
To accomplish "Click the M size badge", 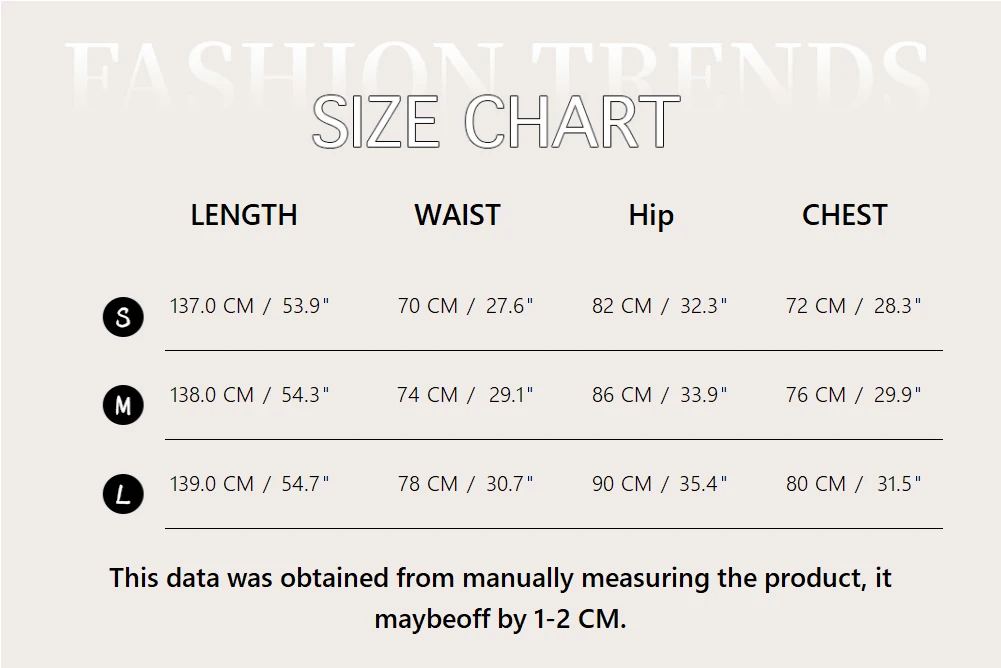I will point(123,406).
